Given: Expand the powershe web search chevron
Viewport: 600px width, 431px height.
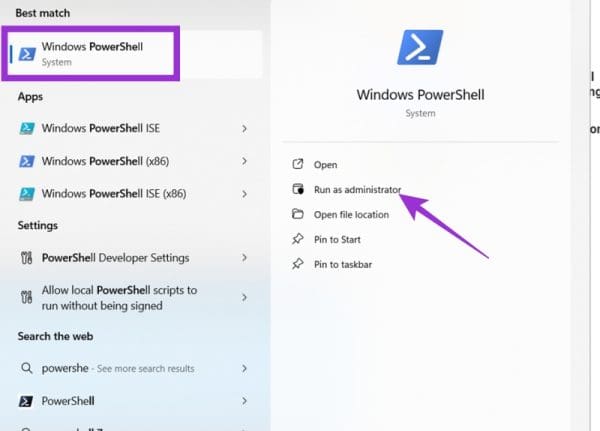Looking at the screenshot, I should point(244,369).
